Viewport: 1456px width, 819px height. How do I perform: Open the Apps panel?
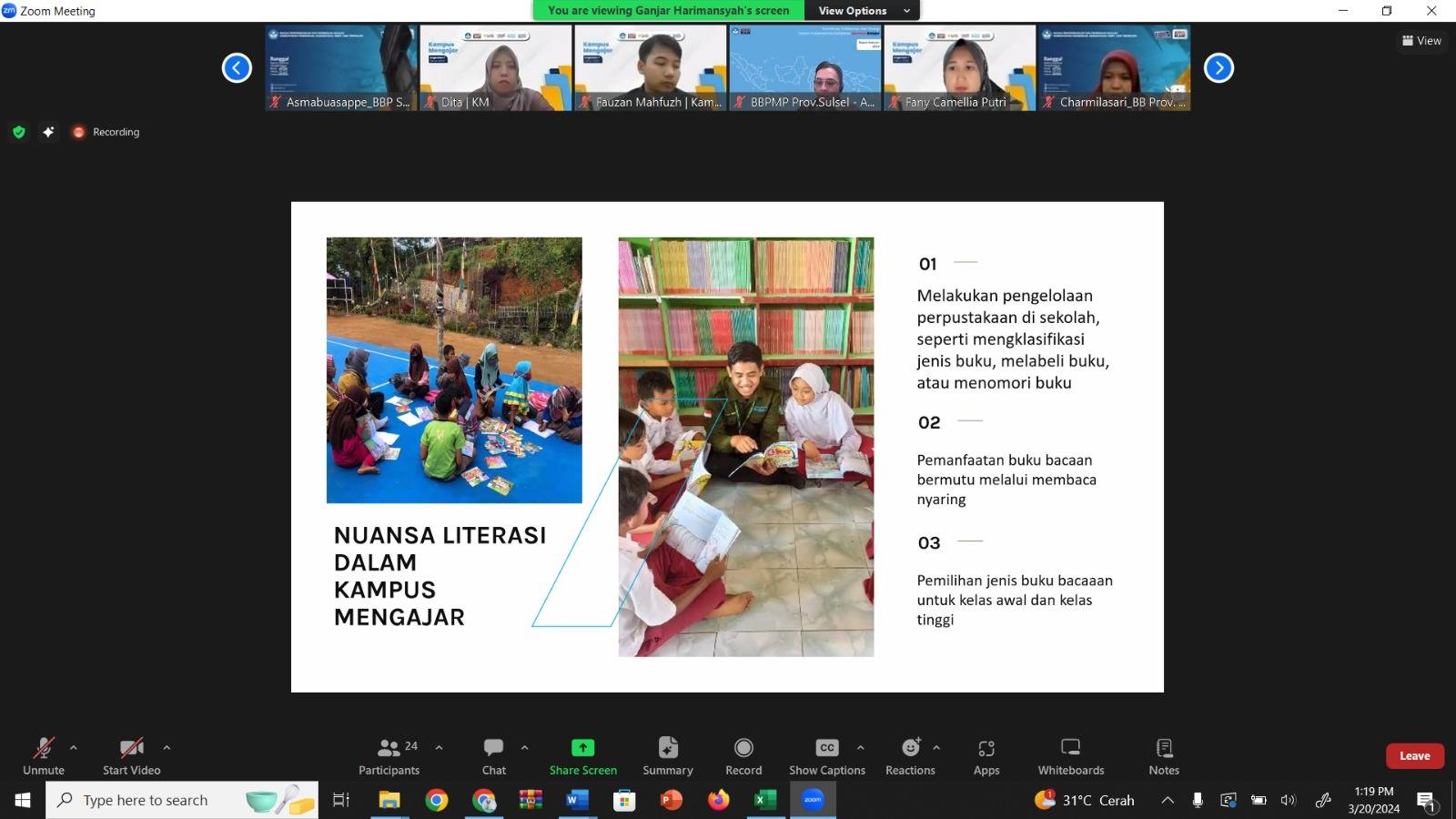tap(986, 756)
